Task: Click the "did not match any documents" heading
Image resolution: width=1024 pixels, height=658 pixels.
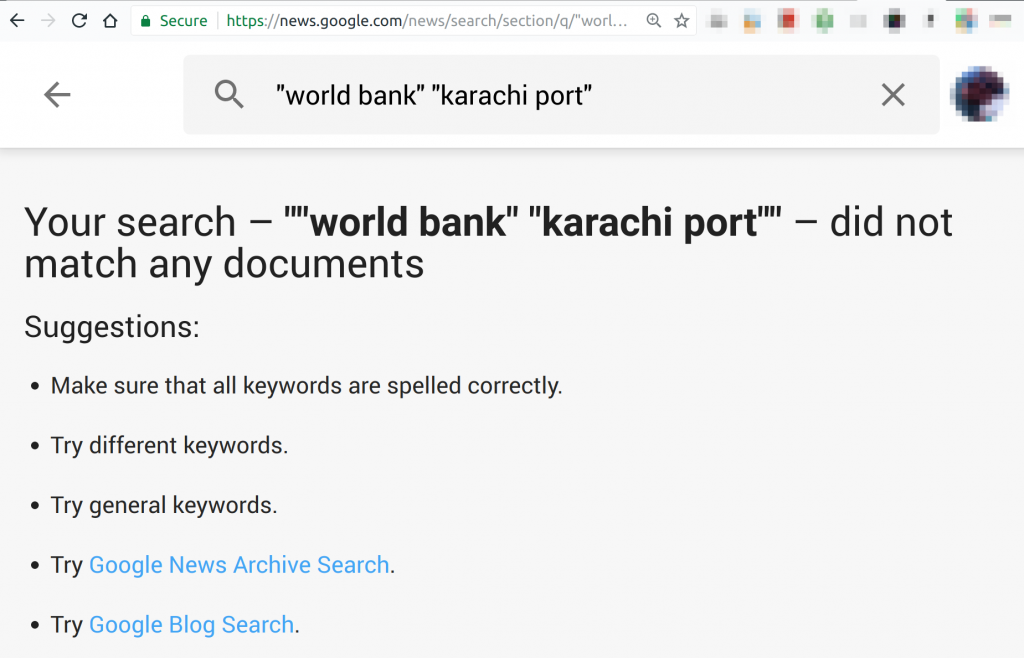Action: point(488,242)
